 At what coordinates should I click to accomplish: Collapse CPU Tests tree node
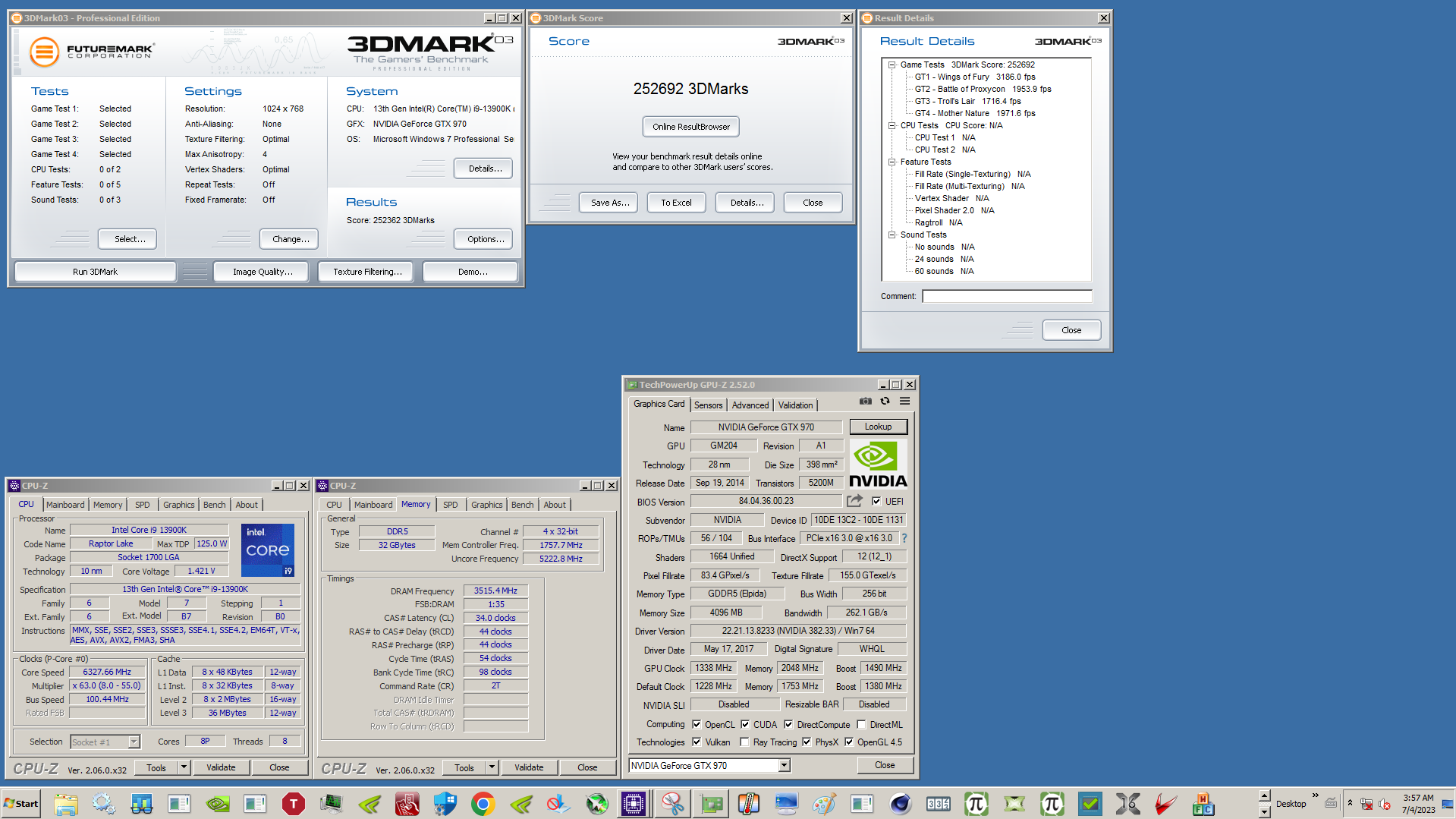coord(892,125)
